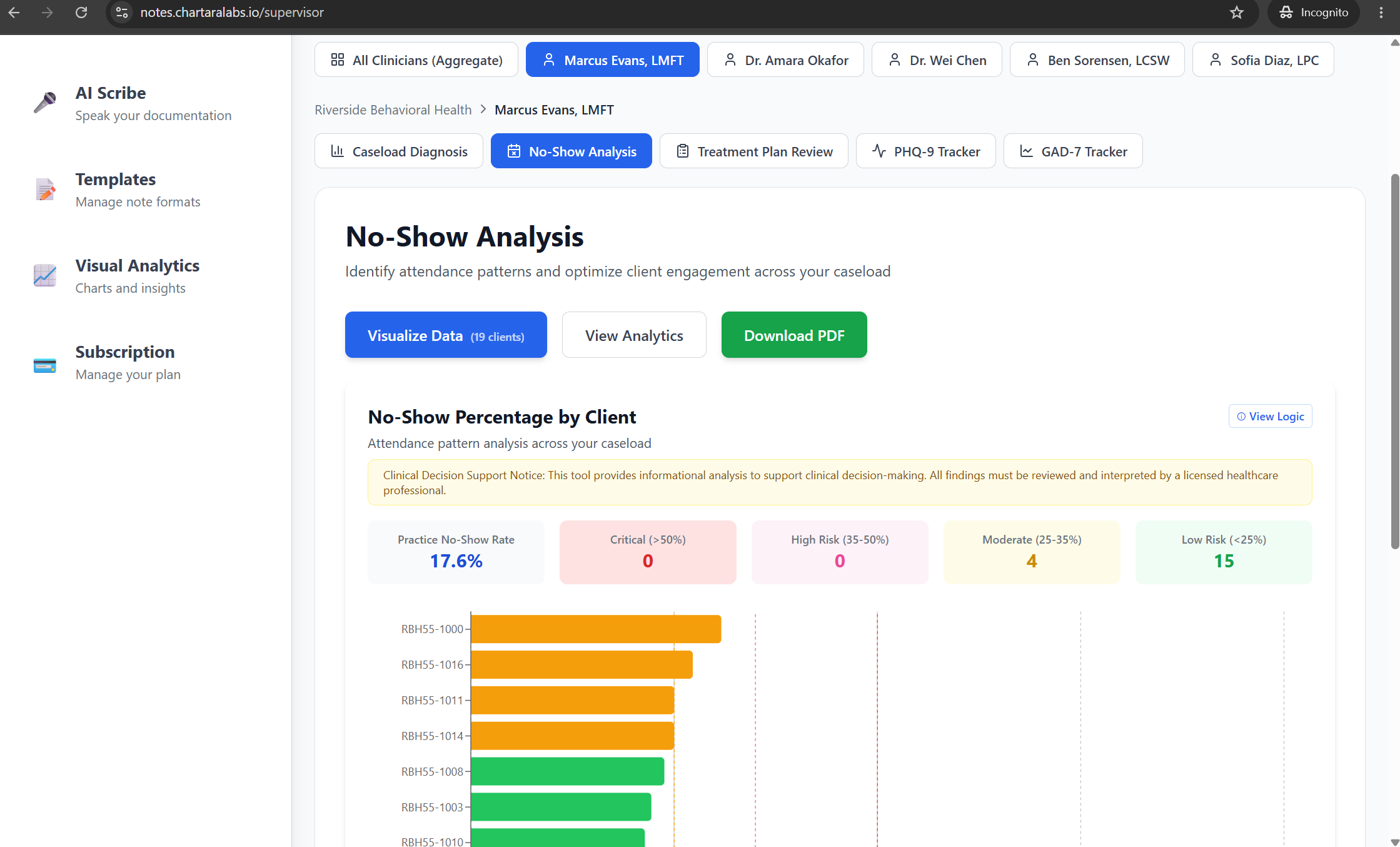
Task: Open the Incognito profile indicator
Action: (x=1313, y=13)
